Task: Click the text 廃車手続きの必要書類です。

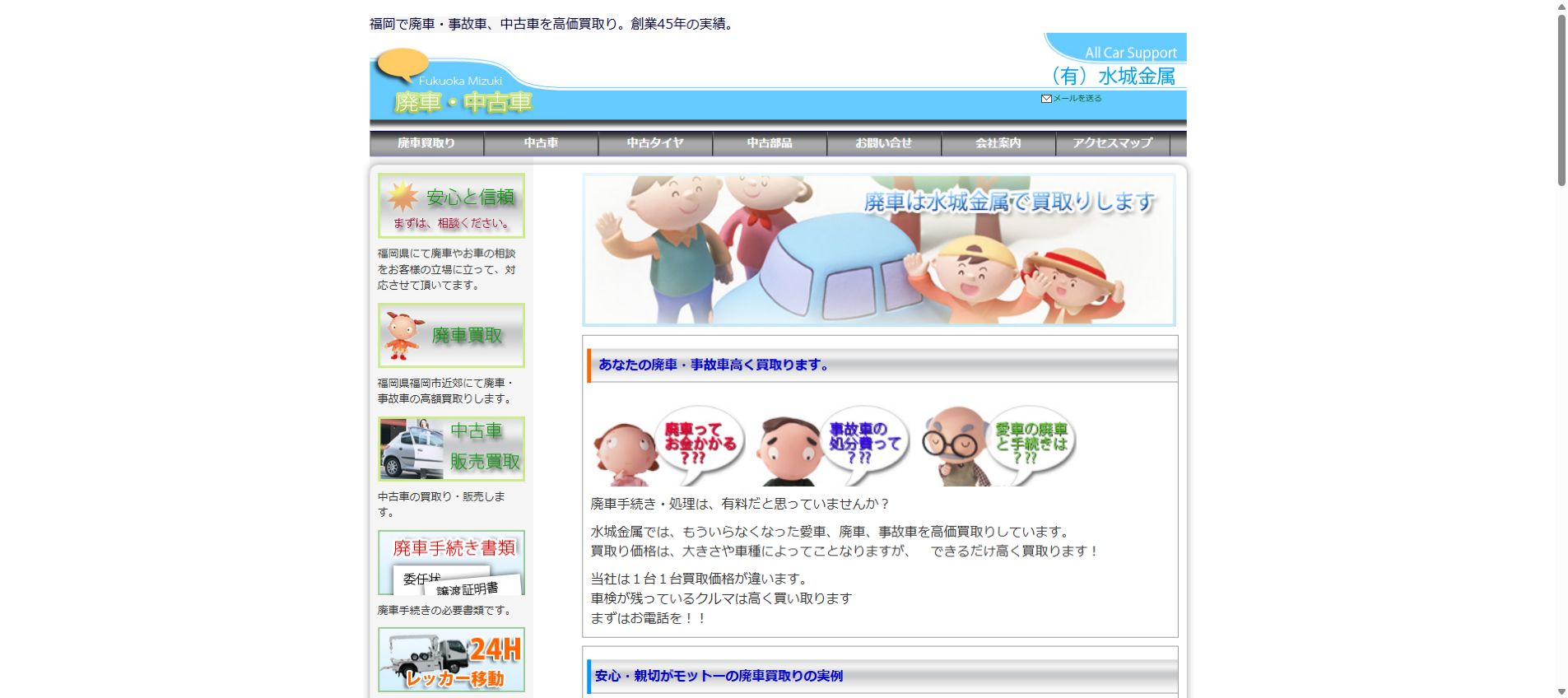Action: click(446, 611)
